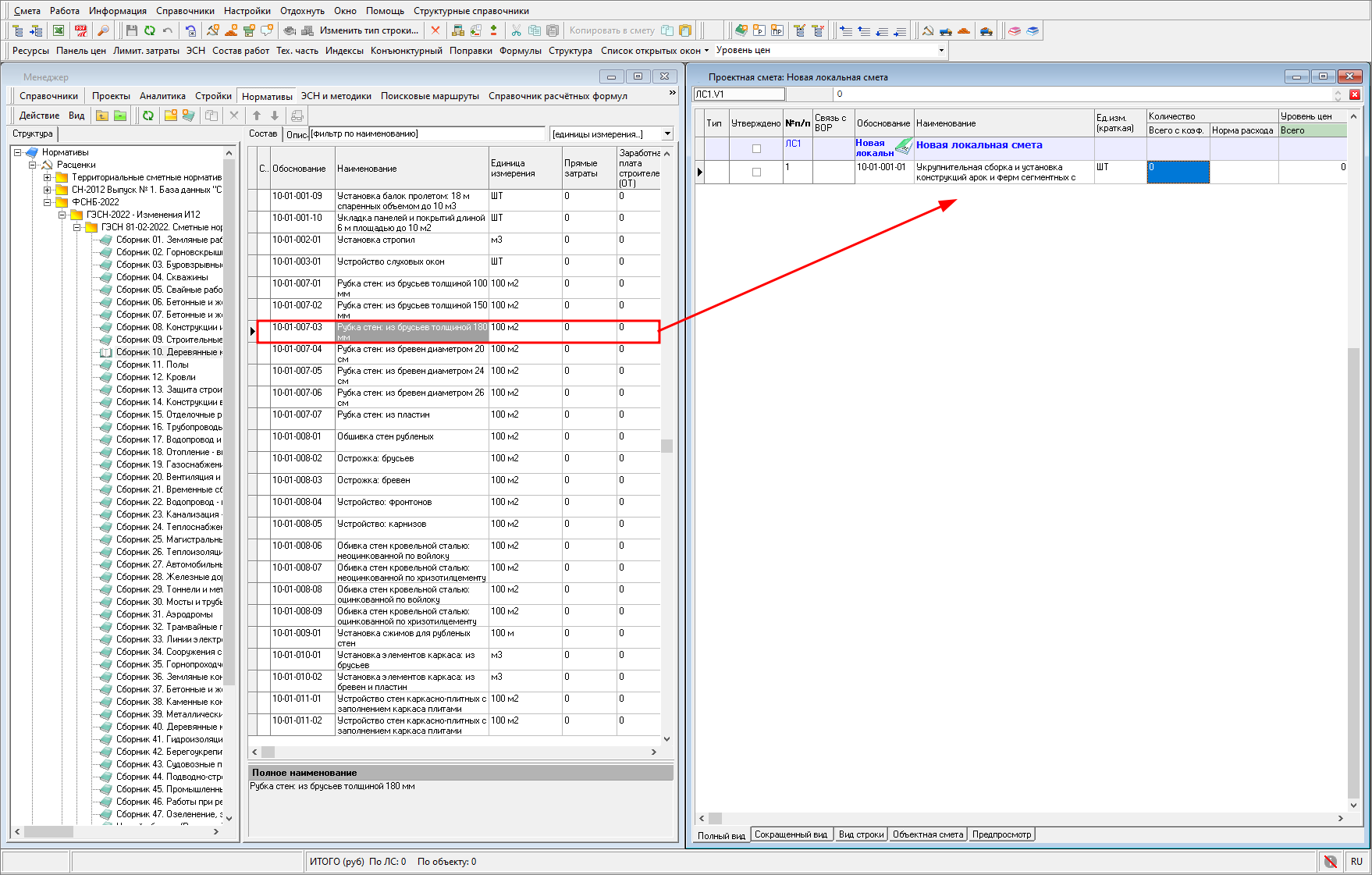Click the filter by name input field

click(x=427, y=134)
